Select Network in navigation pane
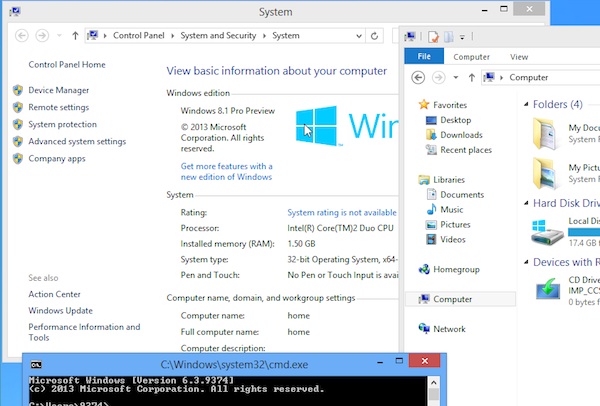 click(449, 329)
